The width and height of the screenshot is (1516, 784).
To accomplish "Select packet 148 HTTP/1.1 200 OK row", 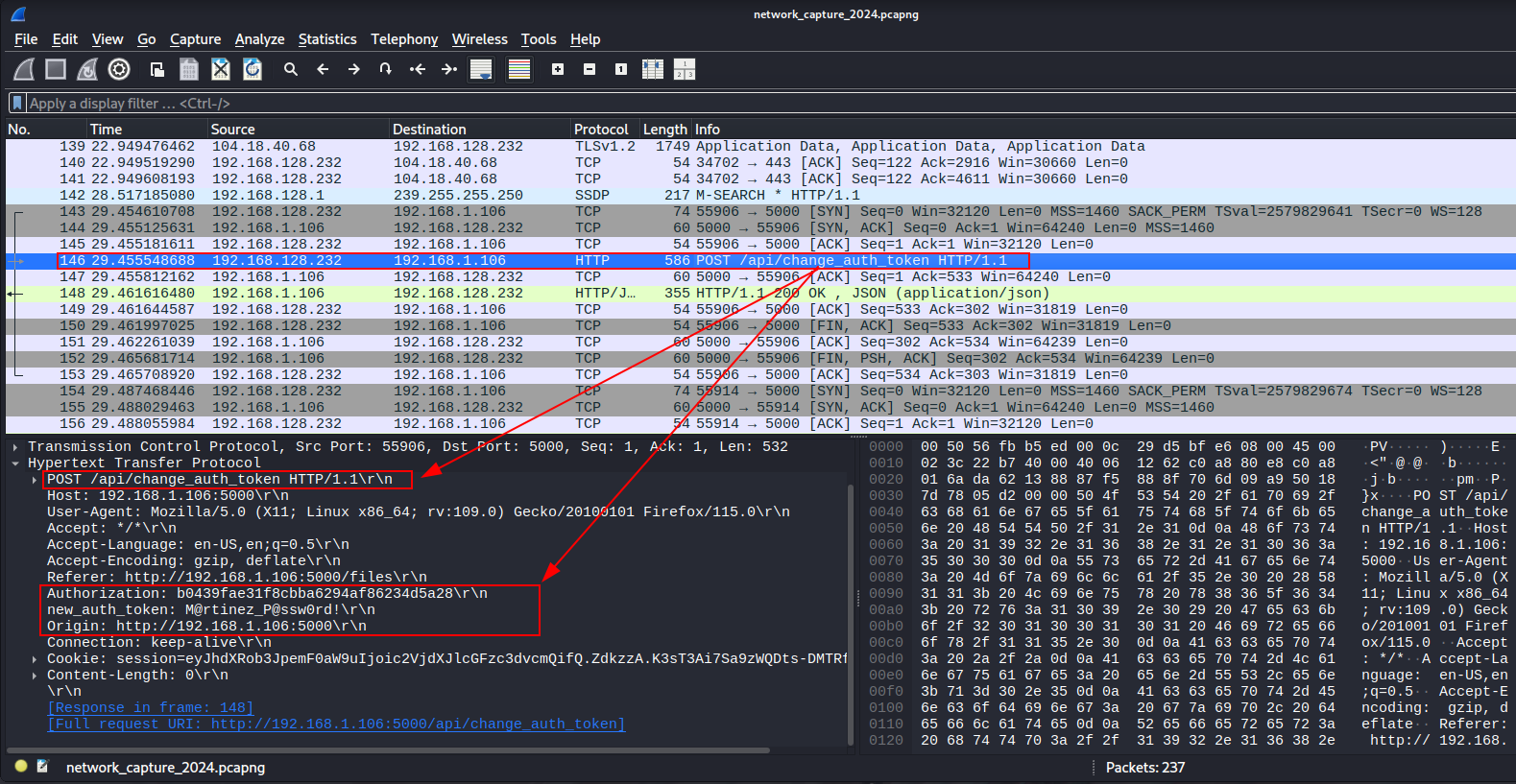I will (760, 294).
